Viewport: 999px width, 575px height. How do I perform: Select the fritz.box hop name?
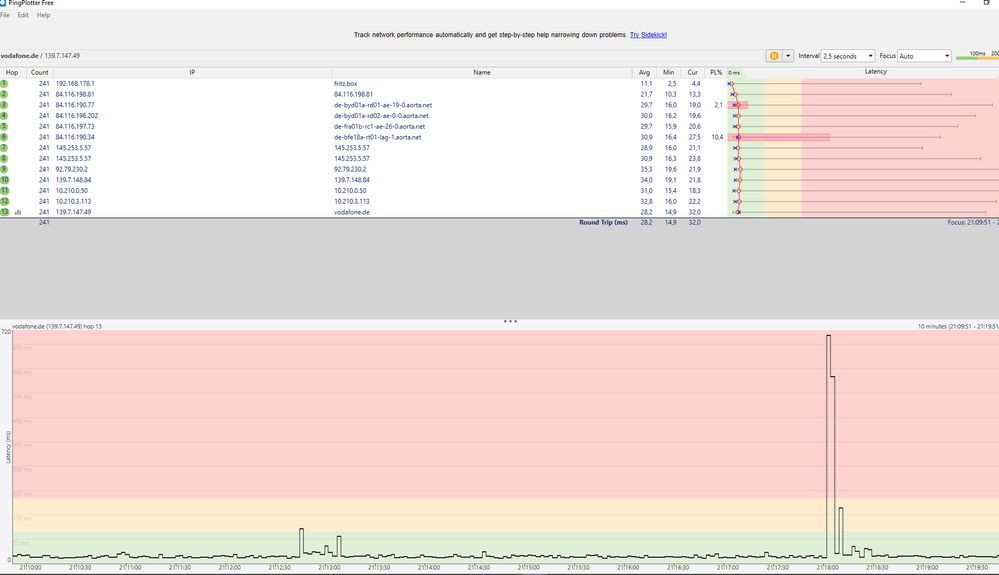(345, 83)
